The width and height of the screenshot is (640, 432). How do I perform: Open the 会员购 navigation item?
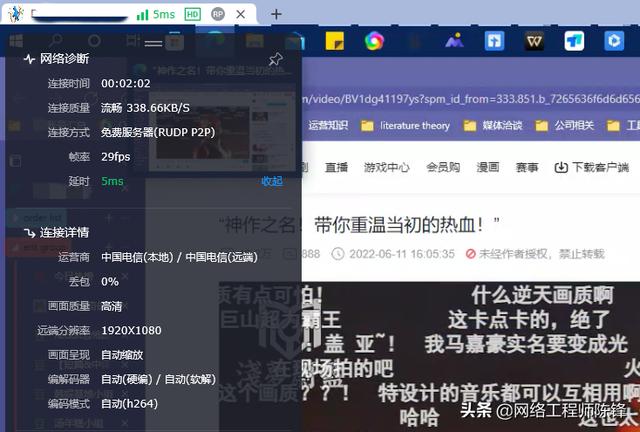[x=443, y=167]
